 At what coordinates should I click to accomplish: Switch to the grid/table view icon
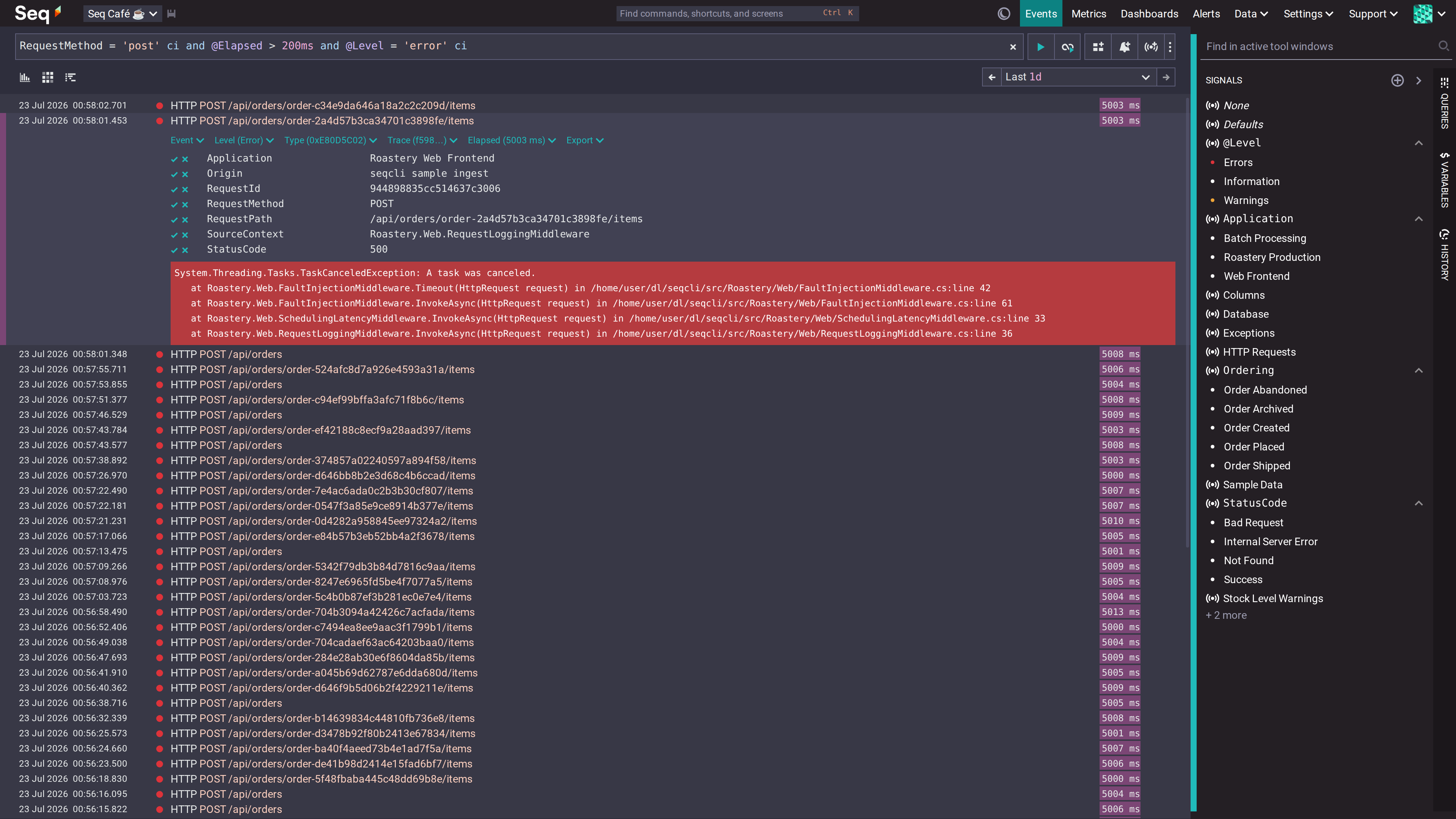(x=47, y=77)
